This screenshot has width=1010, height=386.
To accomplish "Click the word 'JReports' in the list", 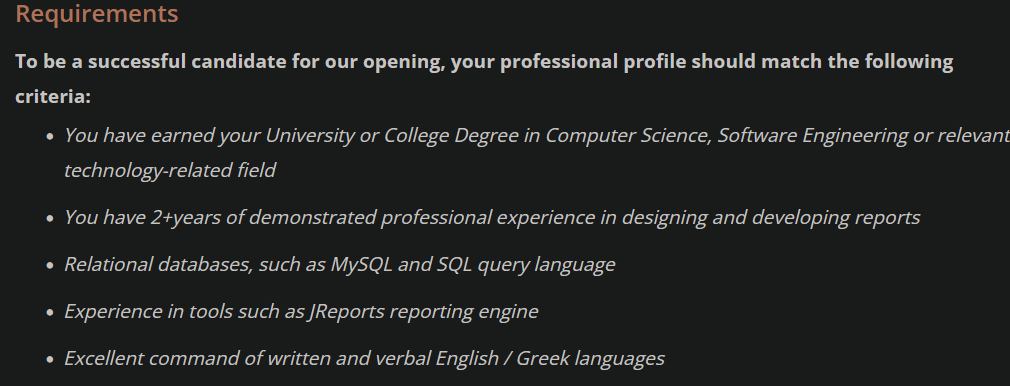I will point(346,312).
